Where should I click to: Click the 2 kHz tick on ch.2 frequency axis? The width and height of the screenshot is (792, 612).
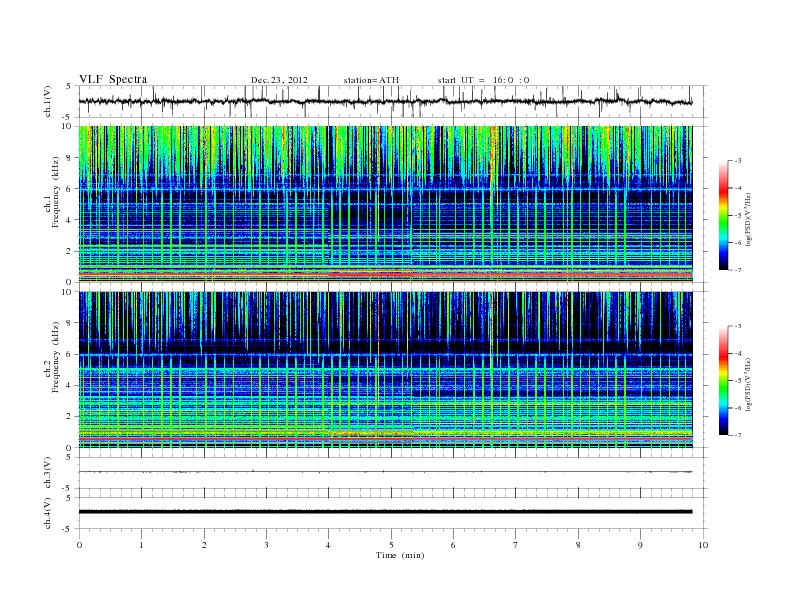pos(69,417)
